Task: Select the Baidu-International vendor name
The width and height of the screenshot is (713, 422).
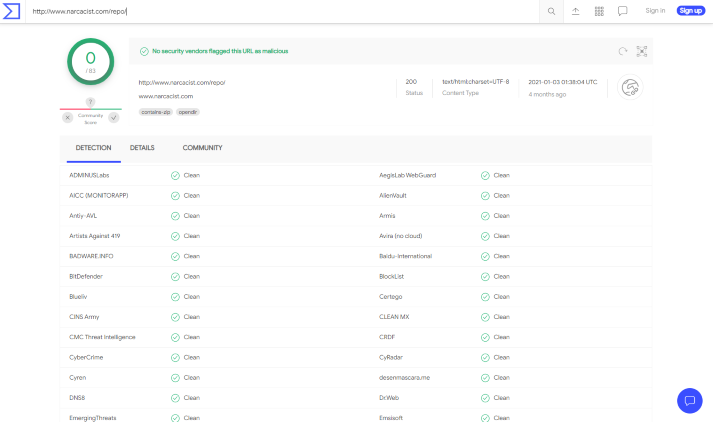Action: point(406,256)
